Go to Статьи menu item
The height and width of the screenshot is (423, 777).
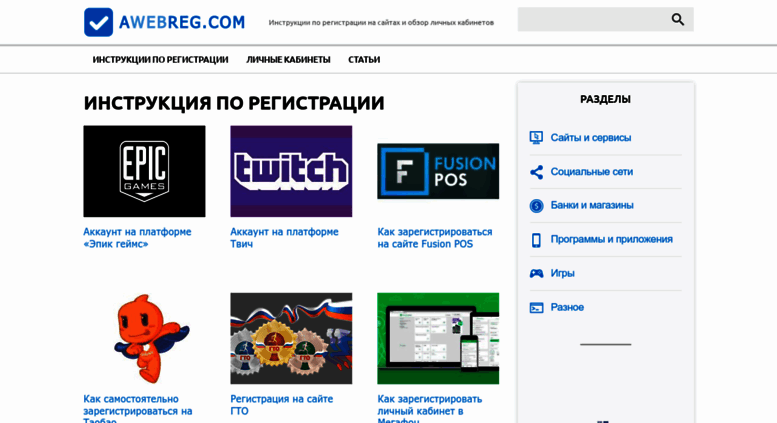pos(364,59)
